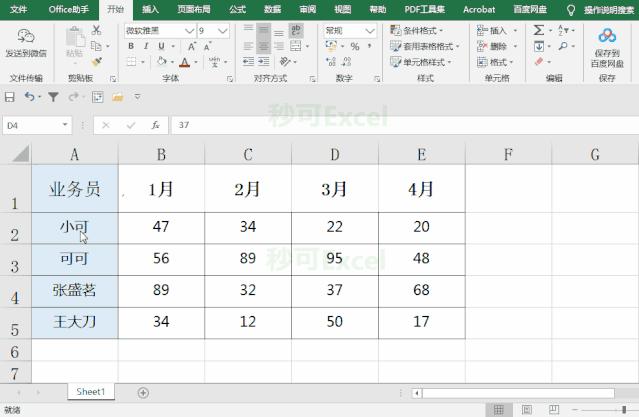This screenshot has height=417, width=639.
Task: Click the Find magnifier icon
Action: [563, 46]
